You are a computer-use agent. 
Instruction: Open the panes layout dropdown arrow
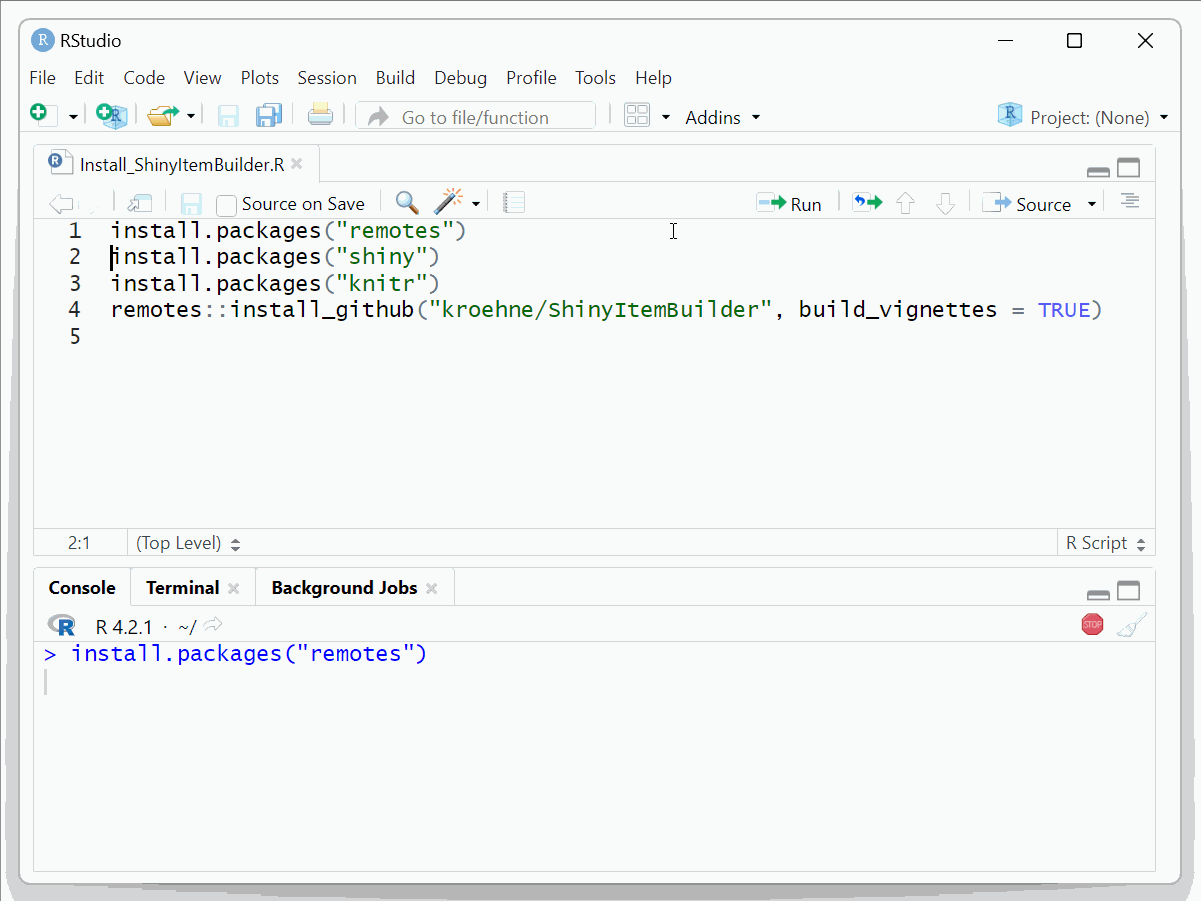coord(666,117)
